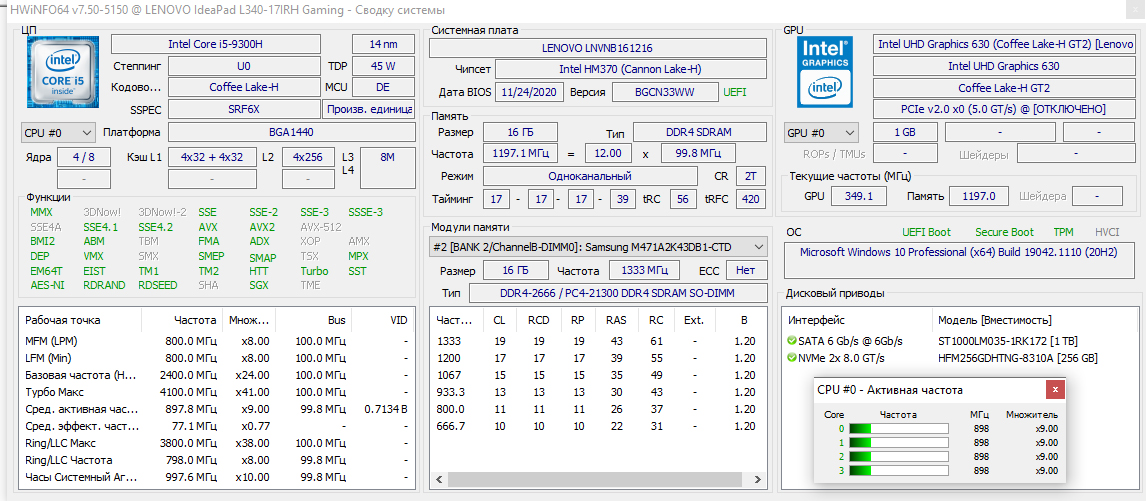Click the CL column header in memory table
The width and height of the screenshot is (1146, 501).
tap(499, 320)
